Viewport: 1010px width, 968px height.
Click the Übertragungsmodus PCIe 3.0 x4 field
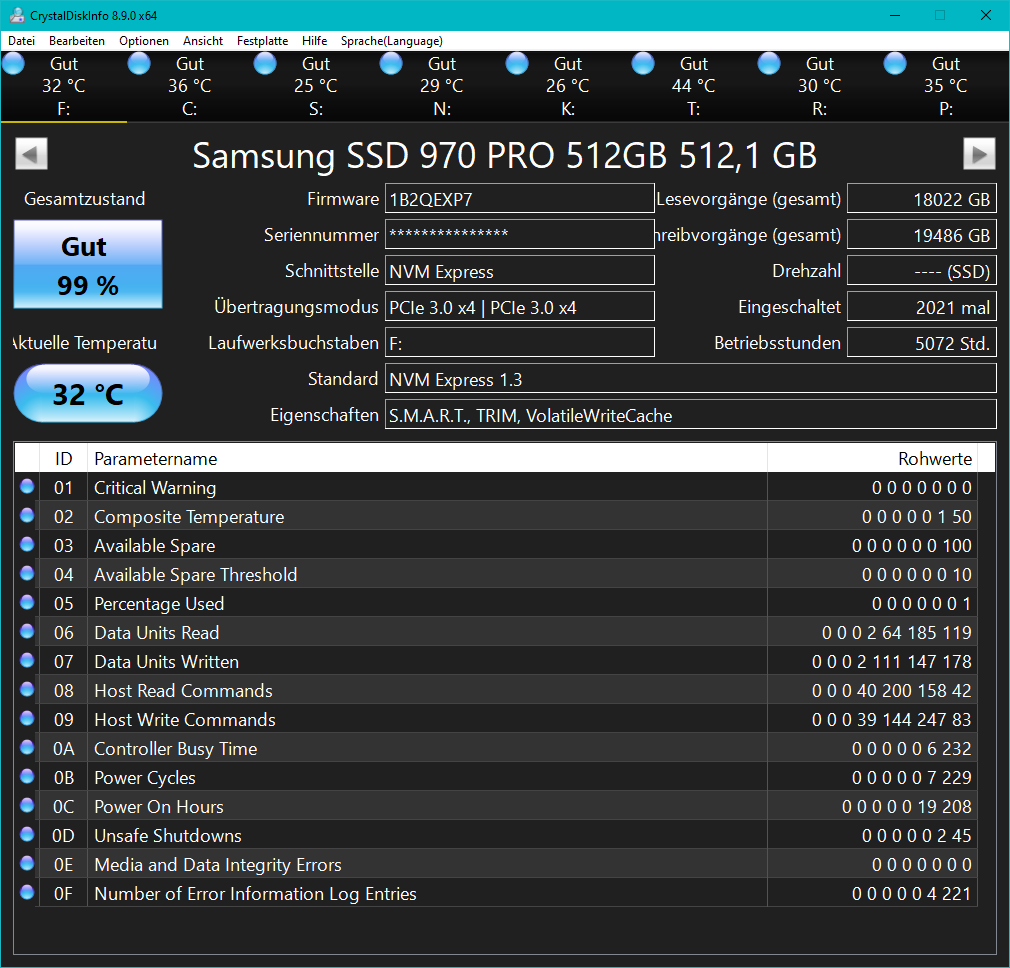tap(520, 307)
